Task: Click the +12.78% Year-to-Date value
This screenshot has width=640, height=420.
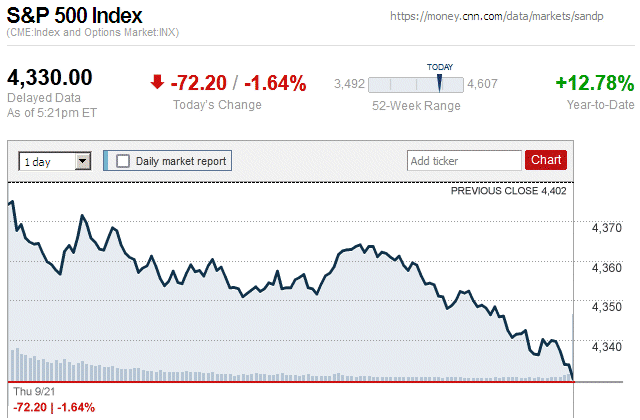Action: 595,82
